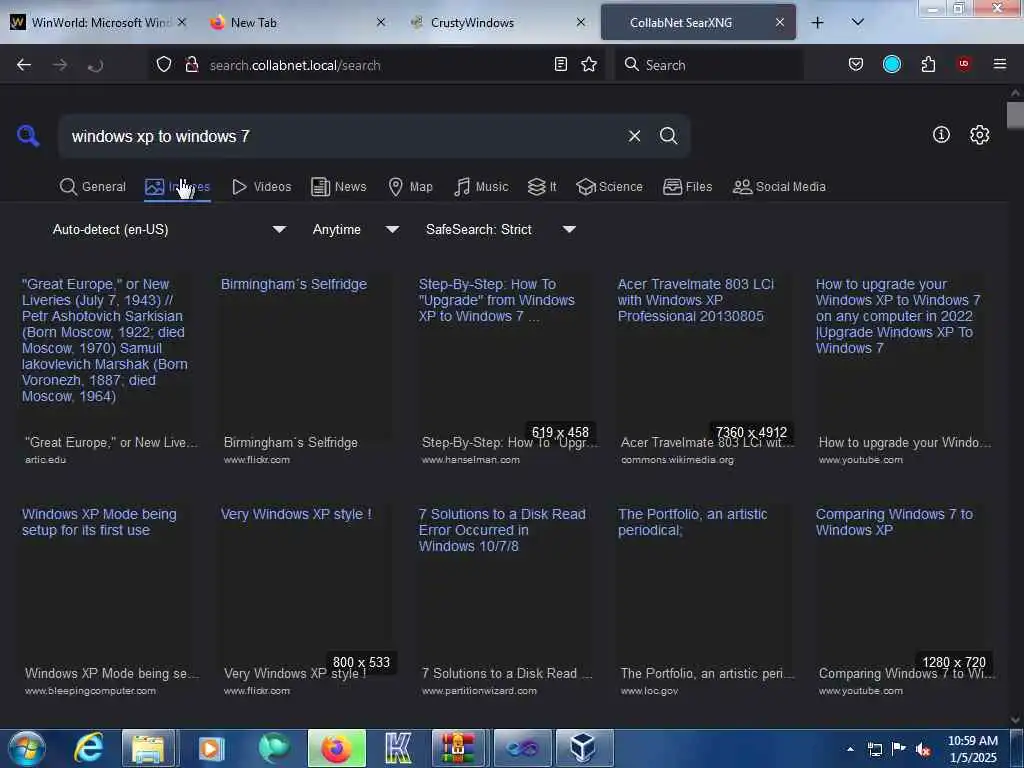The width and height of the screenshot is (1024, 768).
Task: Open SearXNG preferences gear icon
Action: pos(979,135)
